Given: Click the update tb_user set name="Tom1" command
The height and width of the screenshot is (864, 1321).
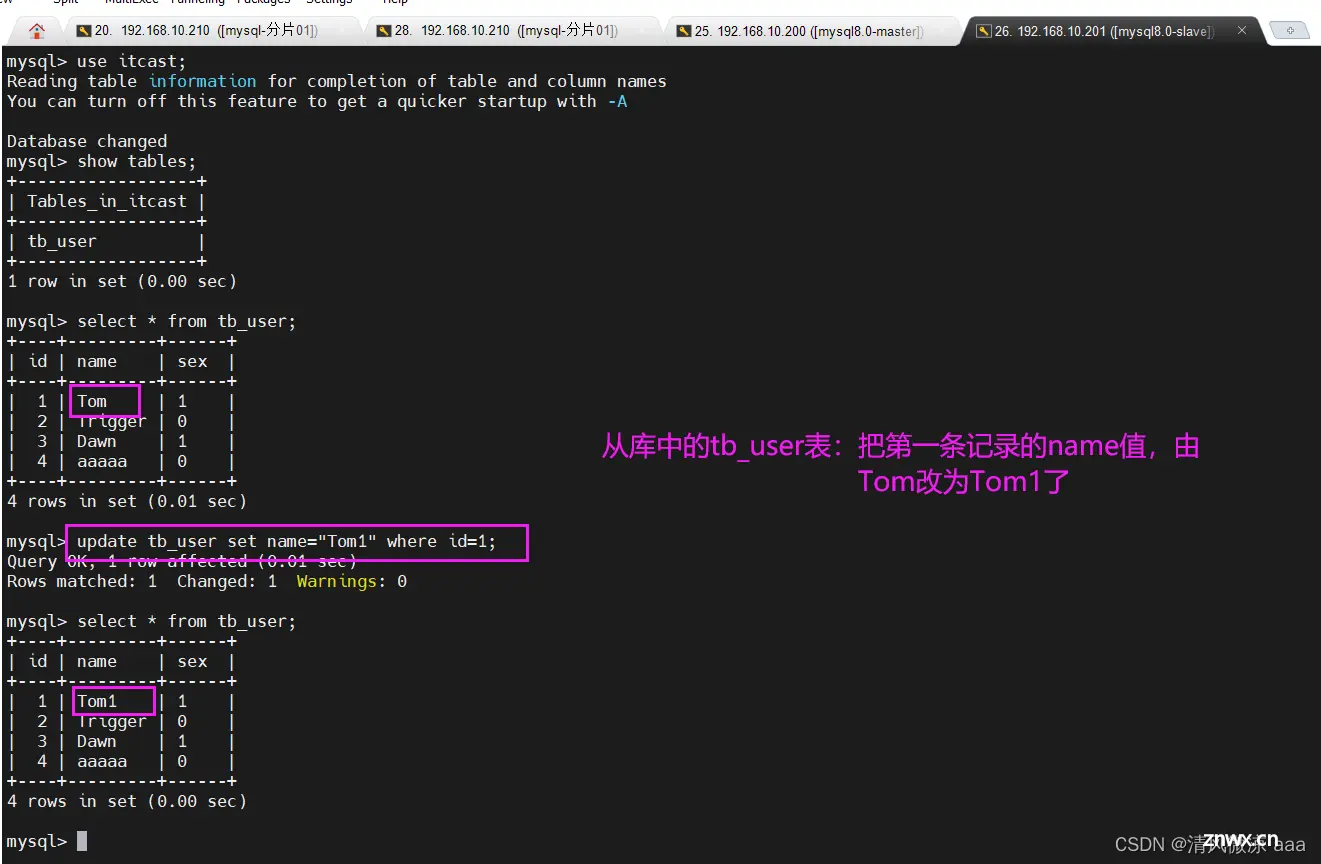Looking at the screenshot, I should click(287, 541).
